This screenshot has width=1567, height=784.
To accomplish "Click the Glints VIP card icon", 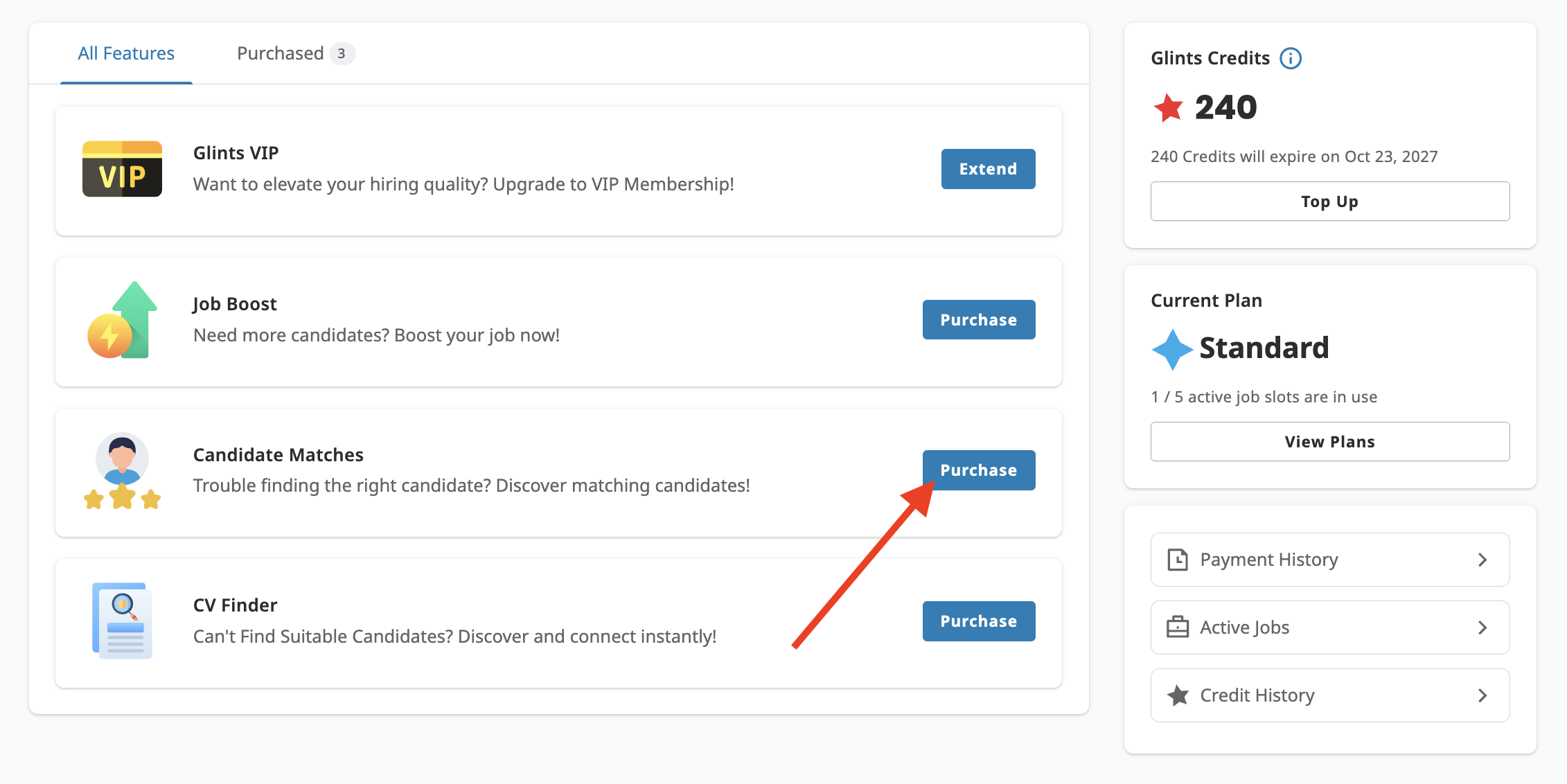I will point(122,168).
